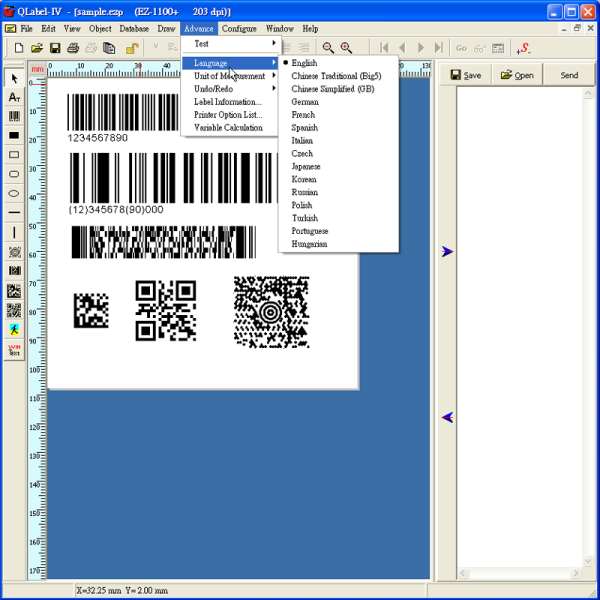The width and height of the screenshot is (600, 600).
Task: Open the Database menu
Action: tap(134, 29)
